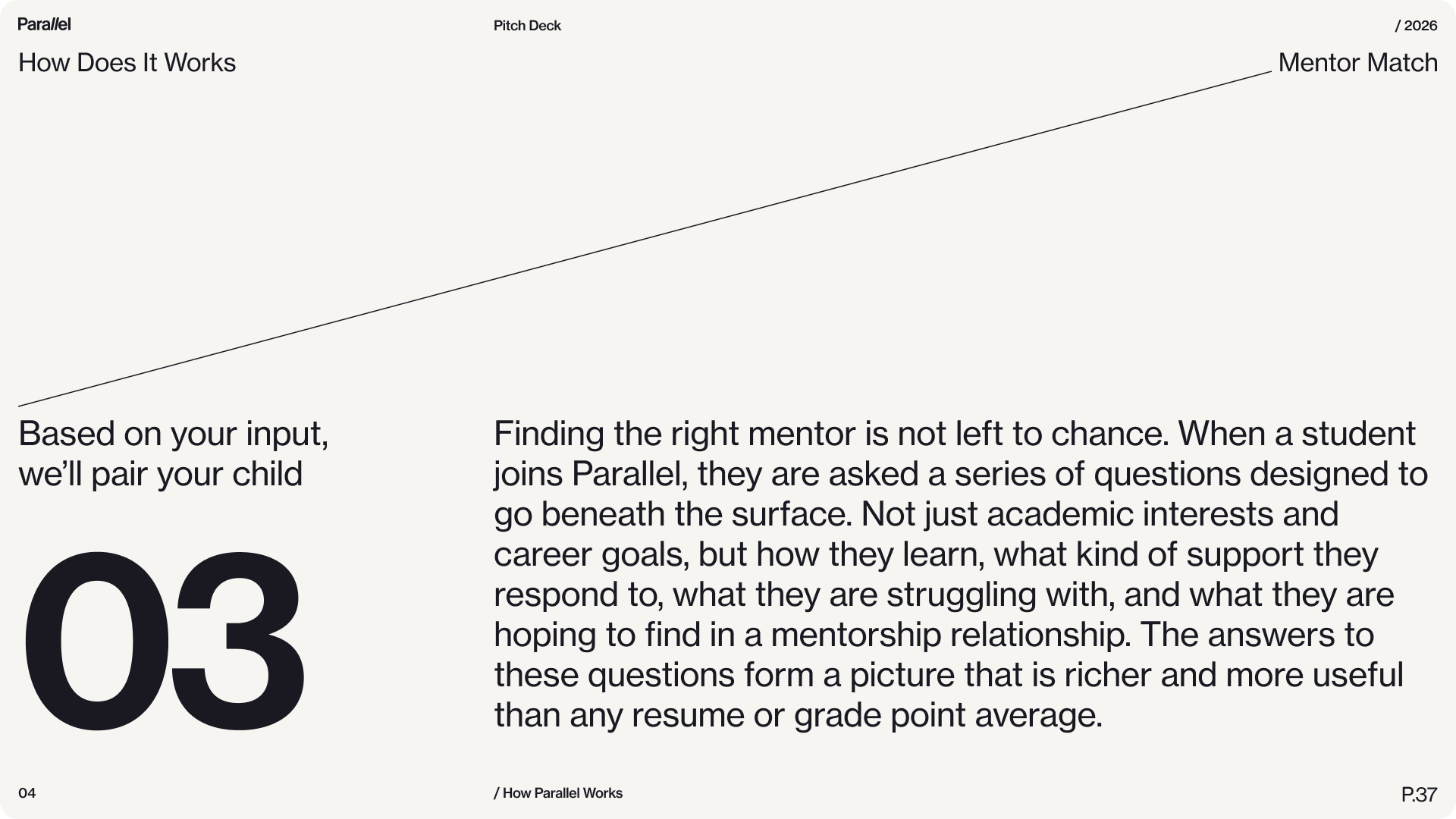Image resolution: width=1456 pixels, height=819 pixels.
Task: Select the Pitch Deck header label
Action: [527, 26]
